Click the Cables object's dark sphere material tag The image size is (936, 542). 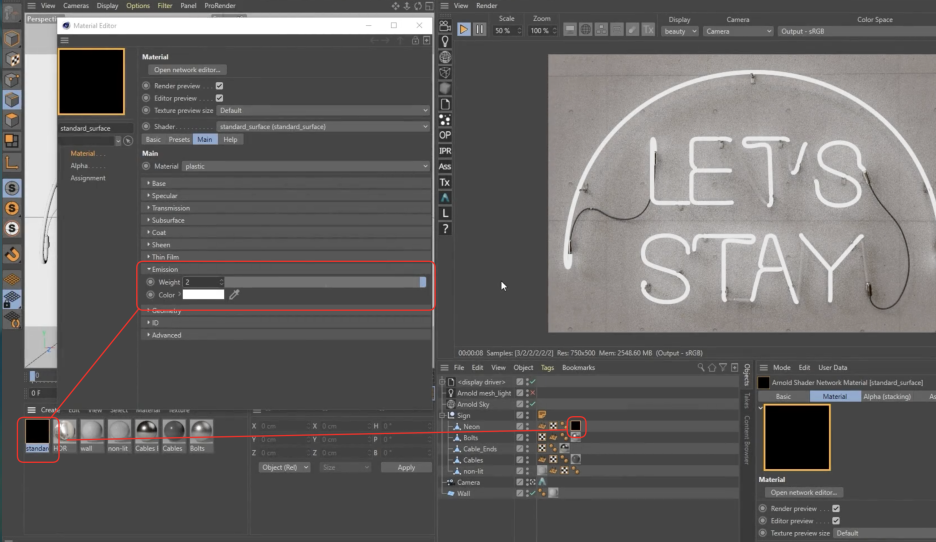click(575, 460)
